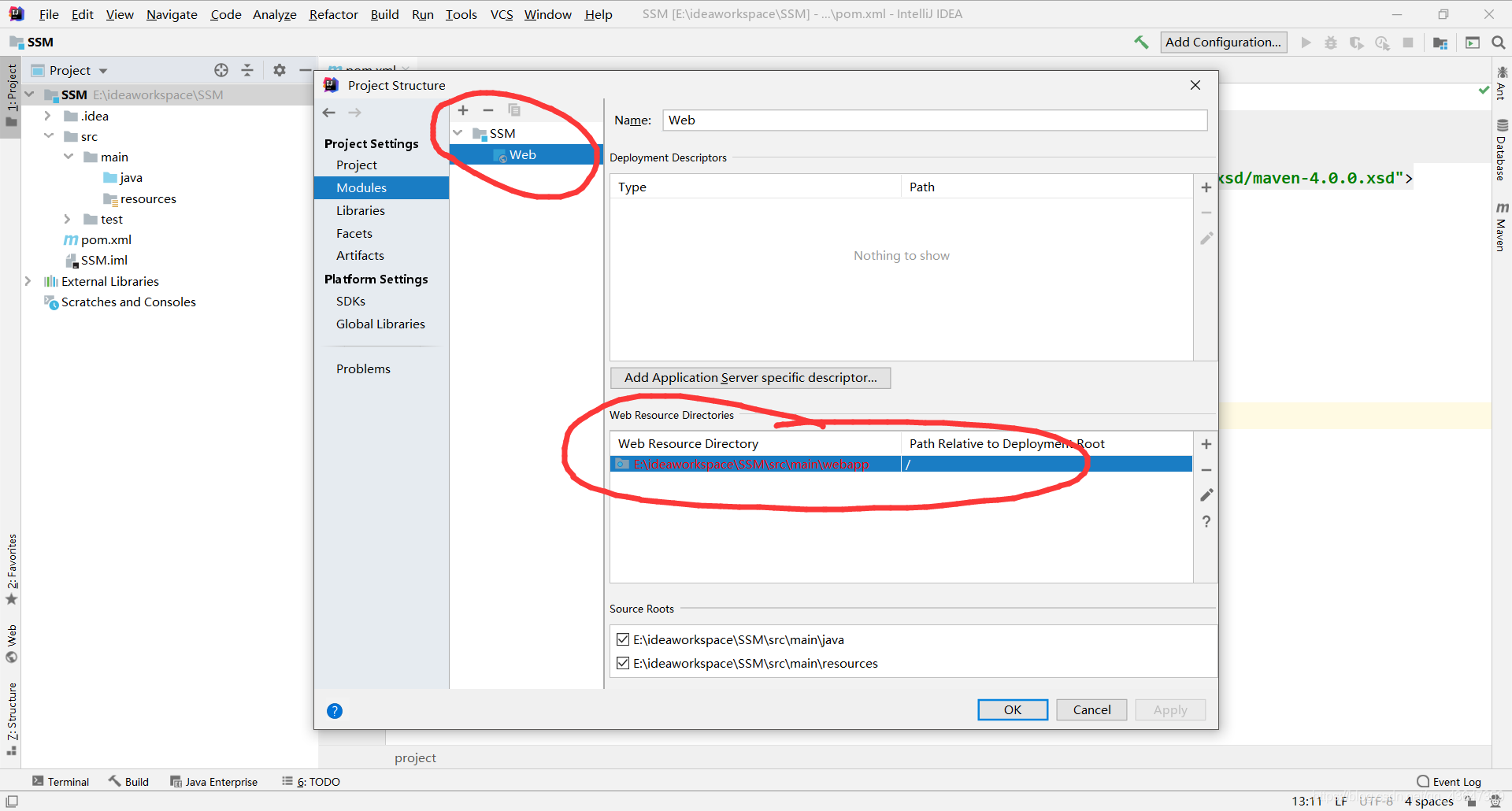The width and height of the screenshot is (1512, 811).
Task: Open the Terminal tool window
Action: click(61, 782)
